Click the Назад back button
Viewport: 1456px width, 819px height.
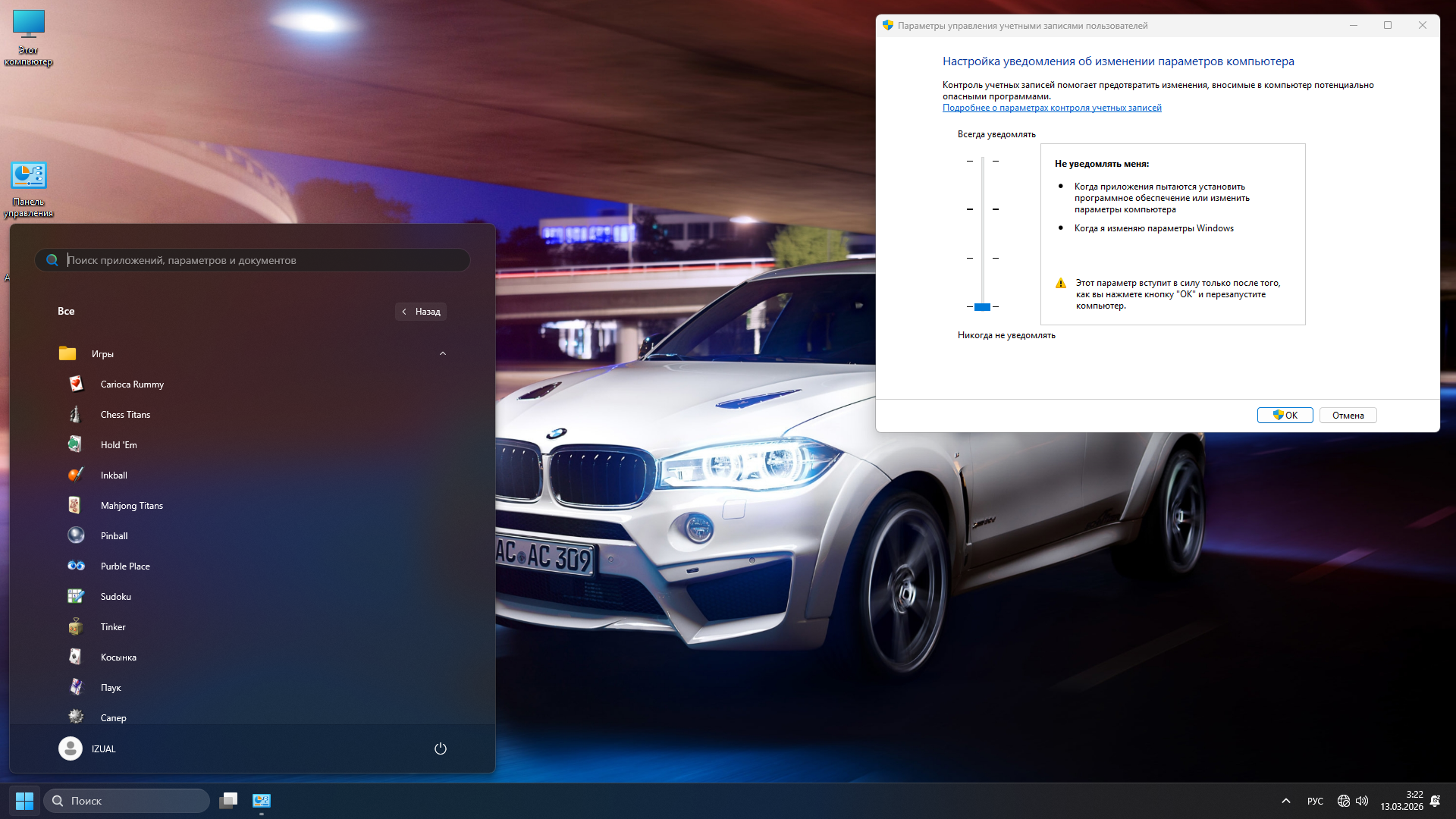[x=421, y=312]
